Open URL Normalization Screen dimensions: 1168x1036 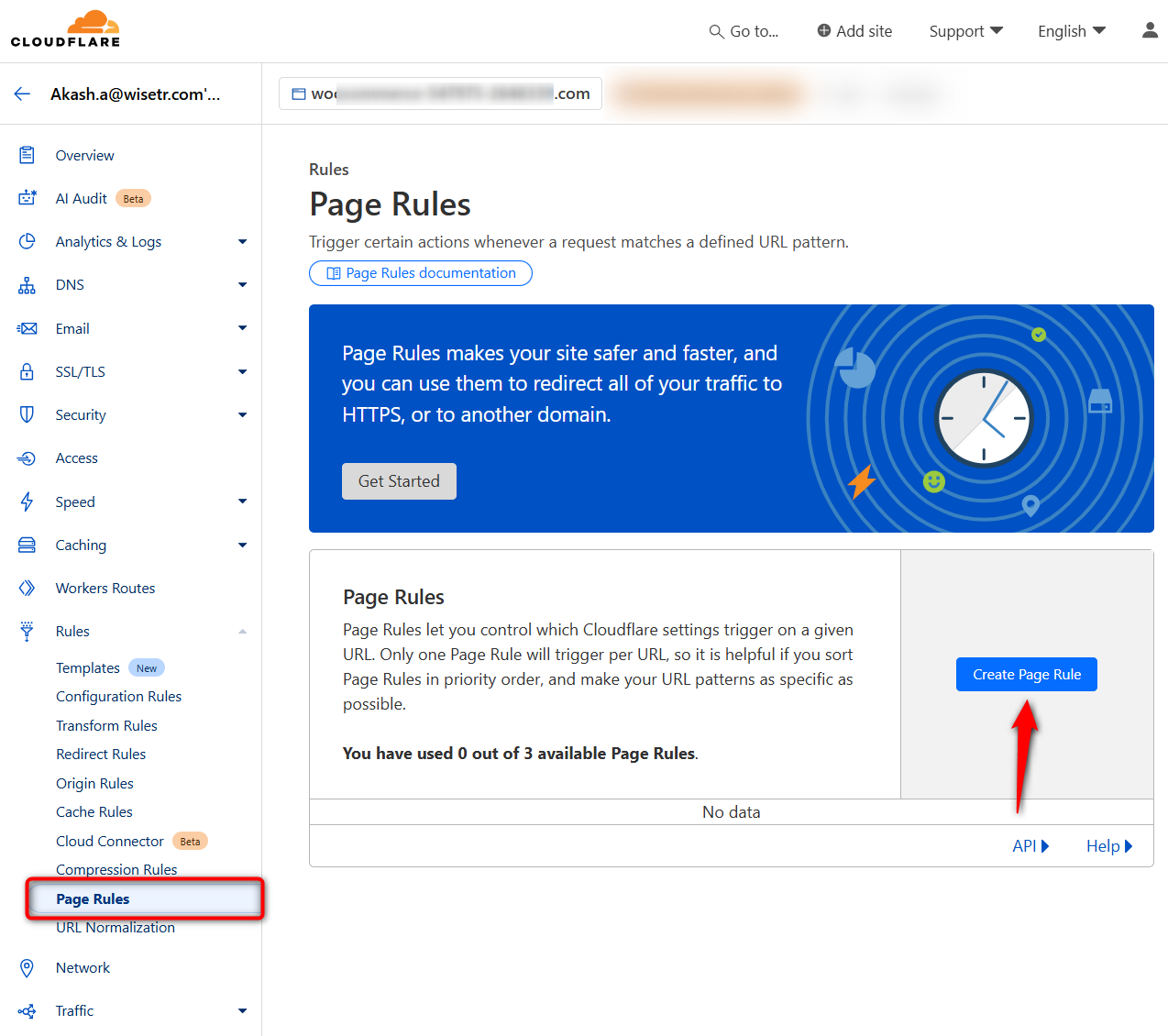click(x=116, y=927)
